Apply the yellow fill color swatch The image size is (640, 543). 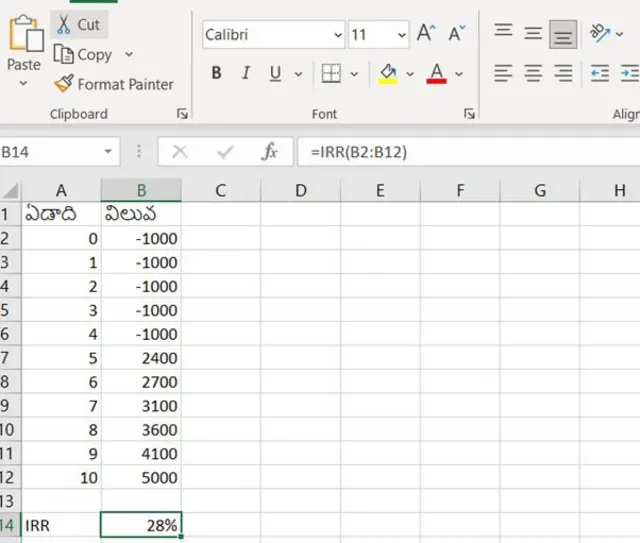point(389,74)
